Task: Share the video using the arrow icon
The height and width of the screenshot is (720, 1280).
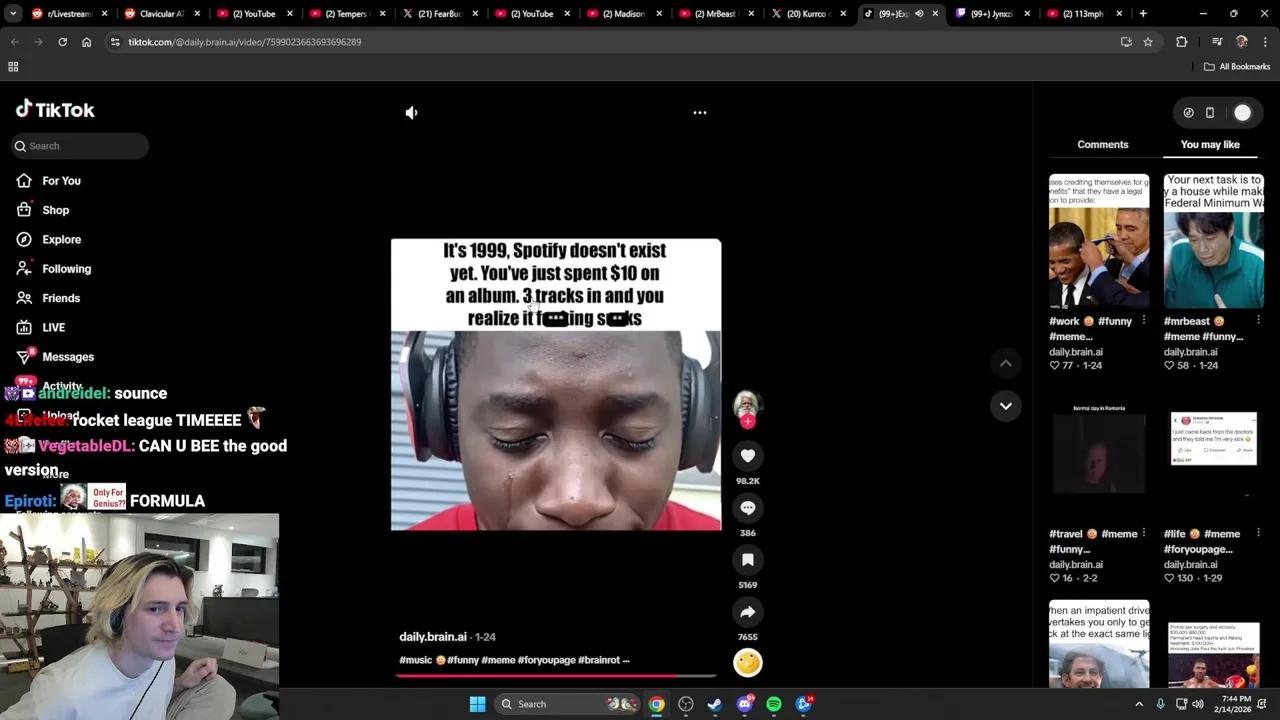Action: point(748,612)
